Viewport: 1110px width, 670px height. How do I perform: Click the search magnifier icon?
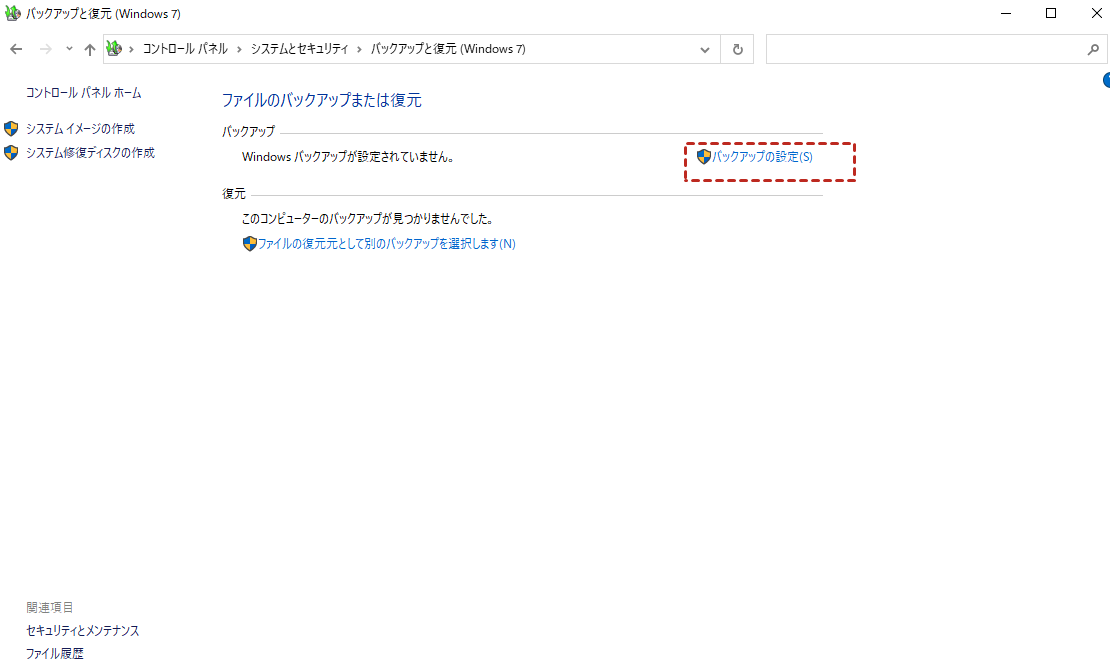click(1093, 49)
